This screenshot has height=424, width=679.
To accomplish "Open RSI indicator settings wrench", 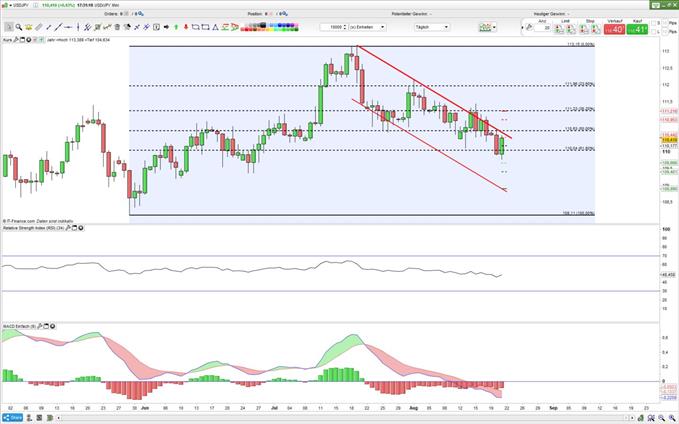I will [68, 228].
